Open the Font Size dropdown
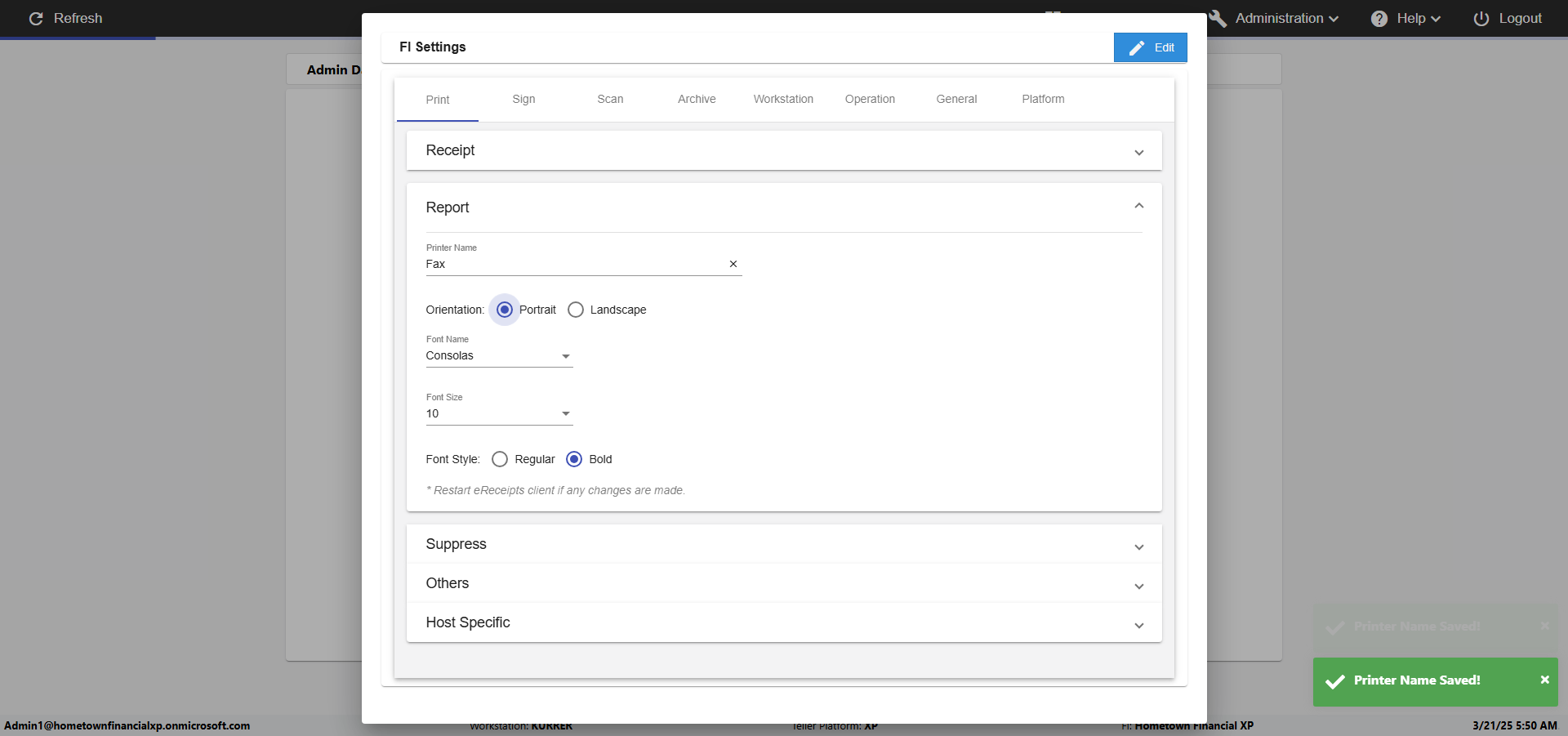This screenshot has height=736, width=1568. (565, 414)
